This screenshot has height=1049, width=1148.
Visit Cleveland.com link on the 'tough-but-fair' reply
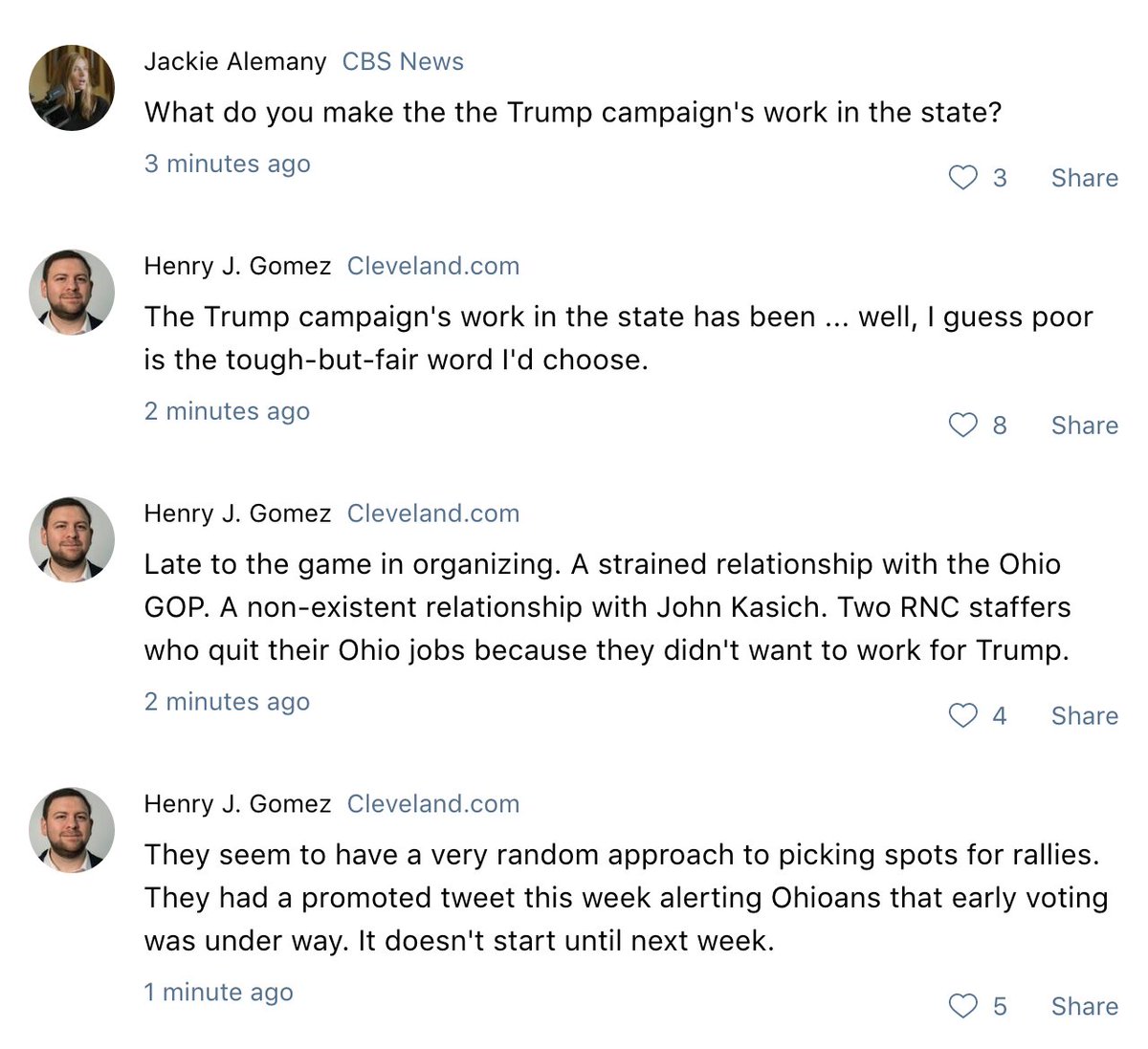(432, 266)
